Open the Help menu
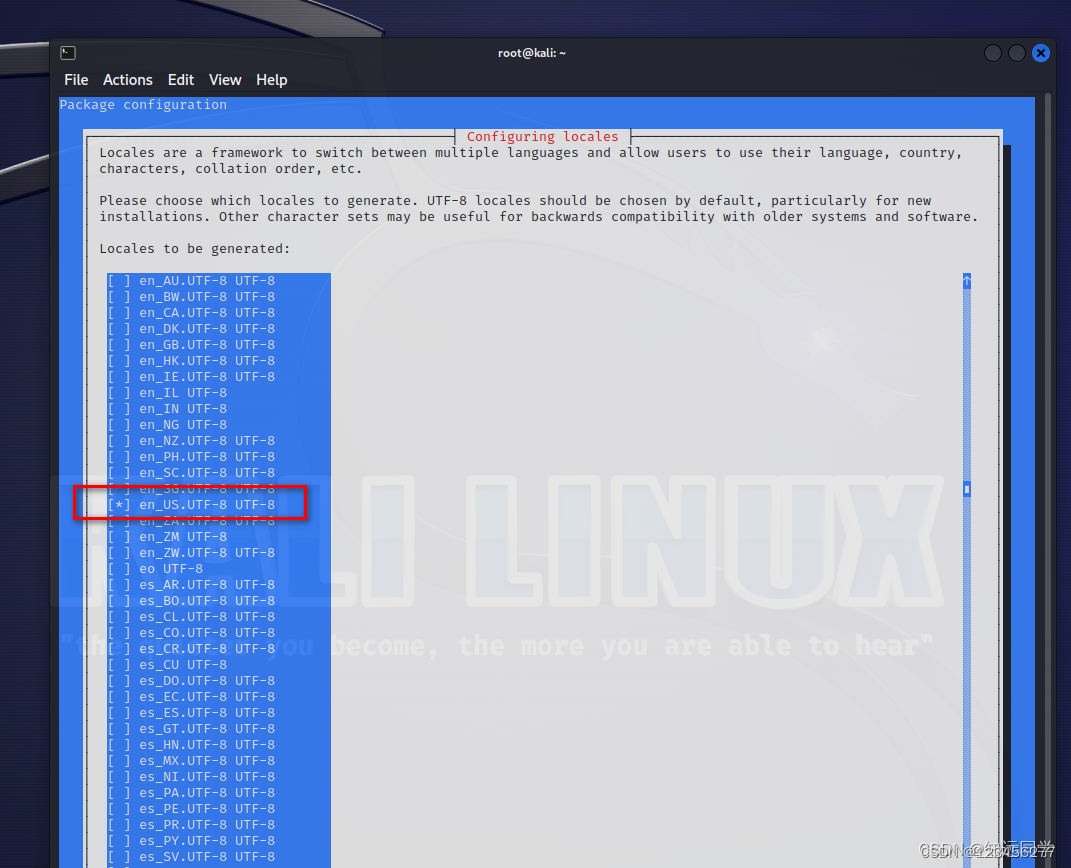The width and height of the screenshot is (1071, 868). click(x=271, y=80)
